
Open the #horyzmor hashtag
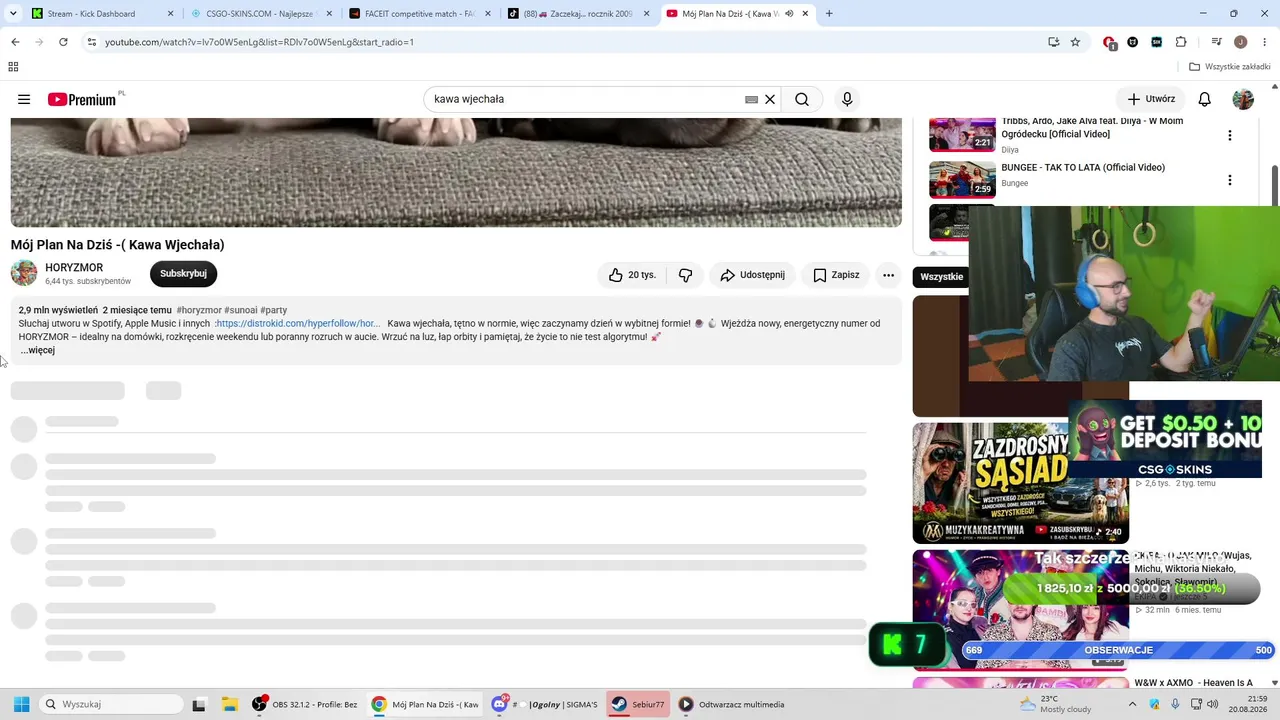tap(199, 311)
